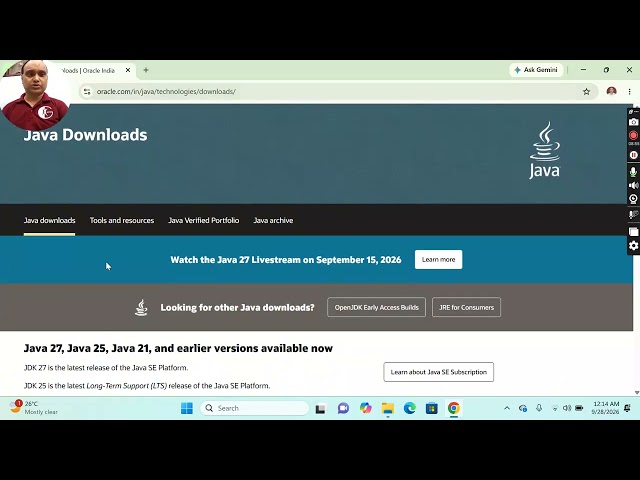
Task: Open Chrome profile avatar
Action: coord(611,91)
